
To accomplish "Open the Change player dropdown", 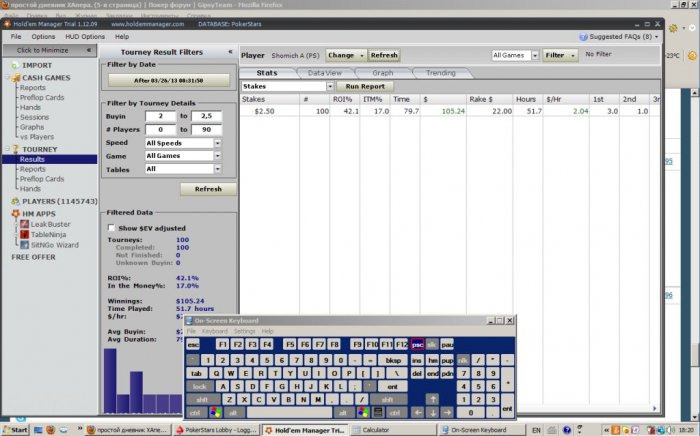I will [x=346, y=55].
